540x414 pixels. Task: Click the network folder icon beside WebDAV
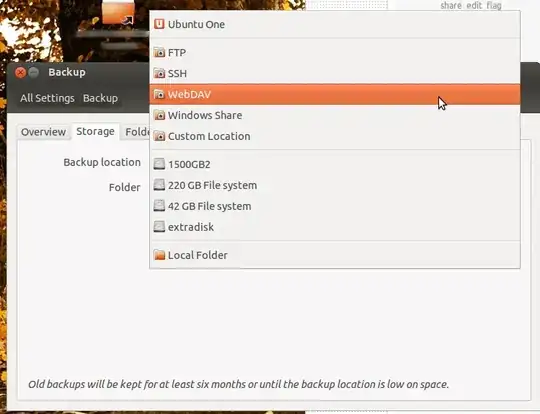[x=159, y=94]
